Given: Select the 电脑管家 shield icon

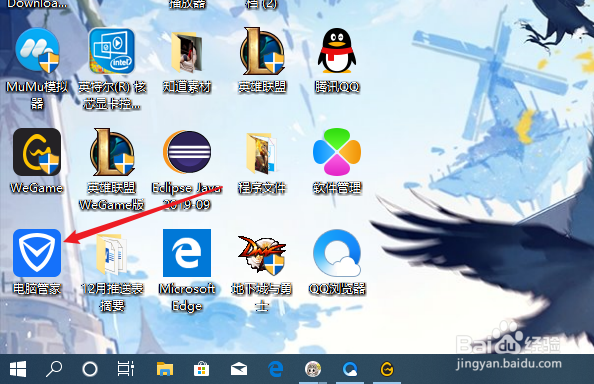Looking at the screenshot, I should pyautogui.click(x=37, y=253).
